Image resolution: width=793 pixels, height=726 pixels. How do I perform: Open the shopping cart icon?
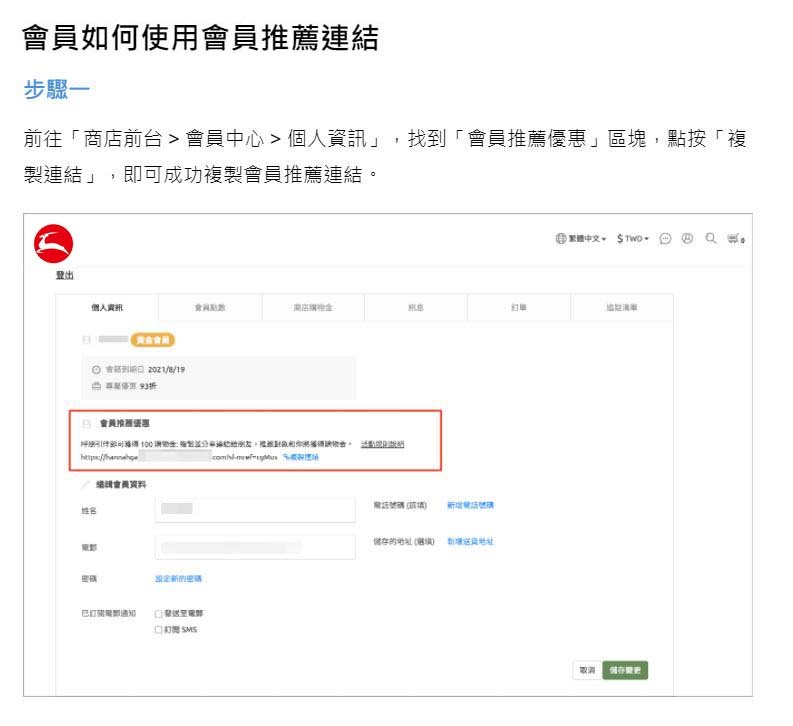[737, 239]
